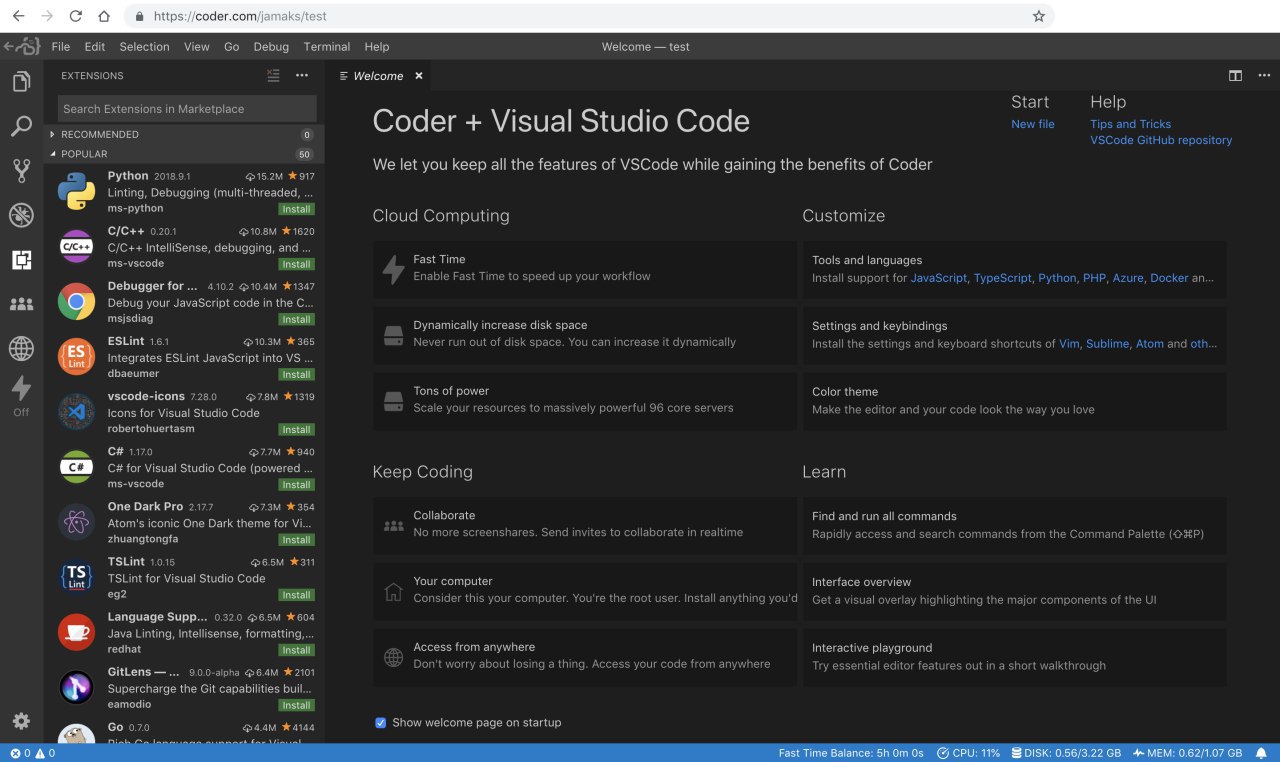This screenshot has width=1280, height=762.
Task: Bookmark page with the star icon
Action: [1038, 16]
